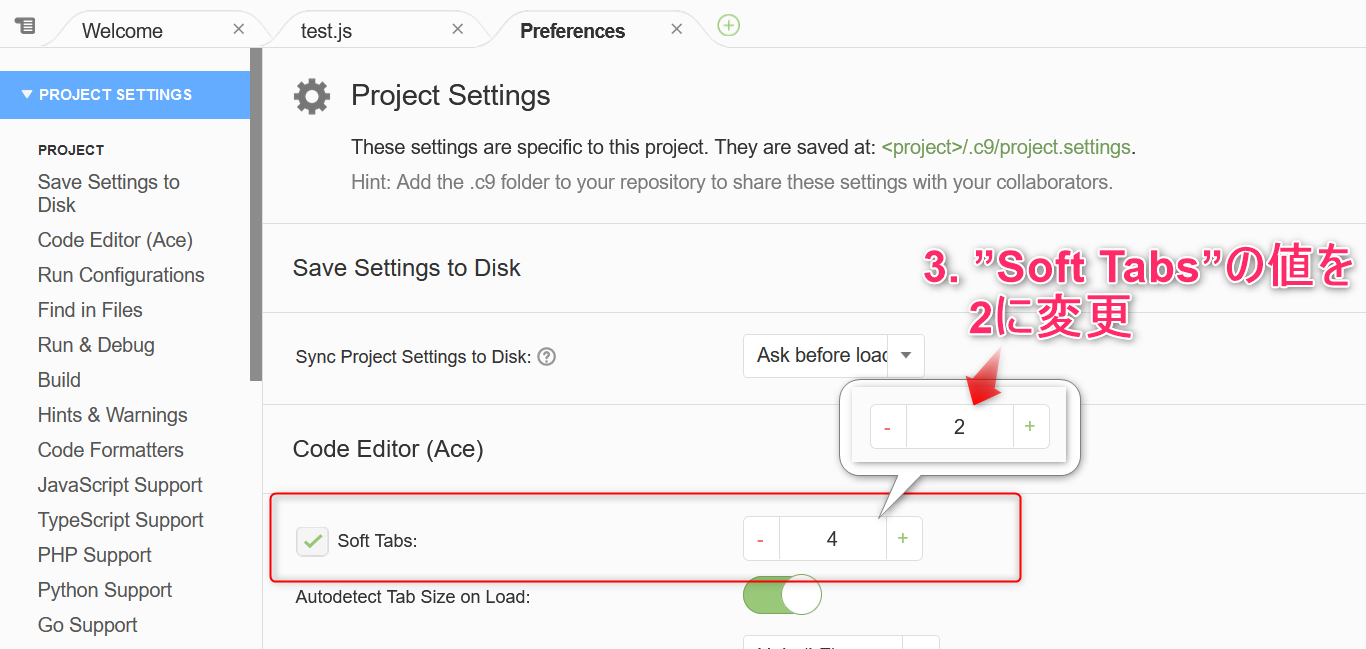Image resolution: width=1366 pixels, height=649 pixels.
Task: Open the tab list menu icon
Action: (25, 26)
